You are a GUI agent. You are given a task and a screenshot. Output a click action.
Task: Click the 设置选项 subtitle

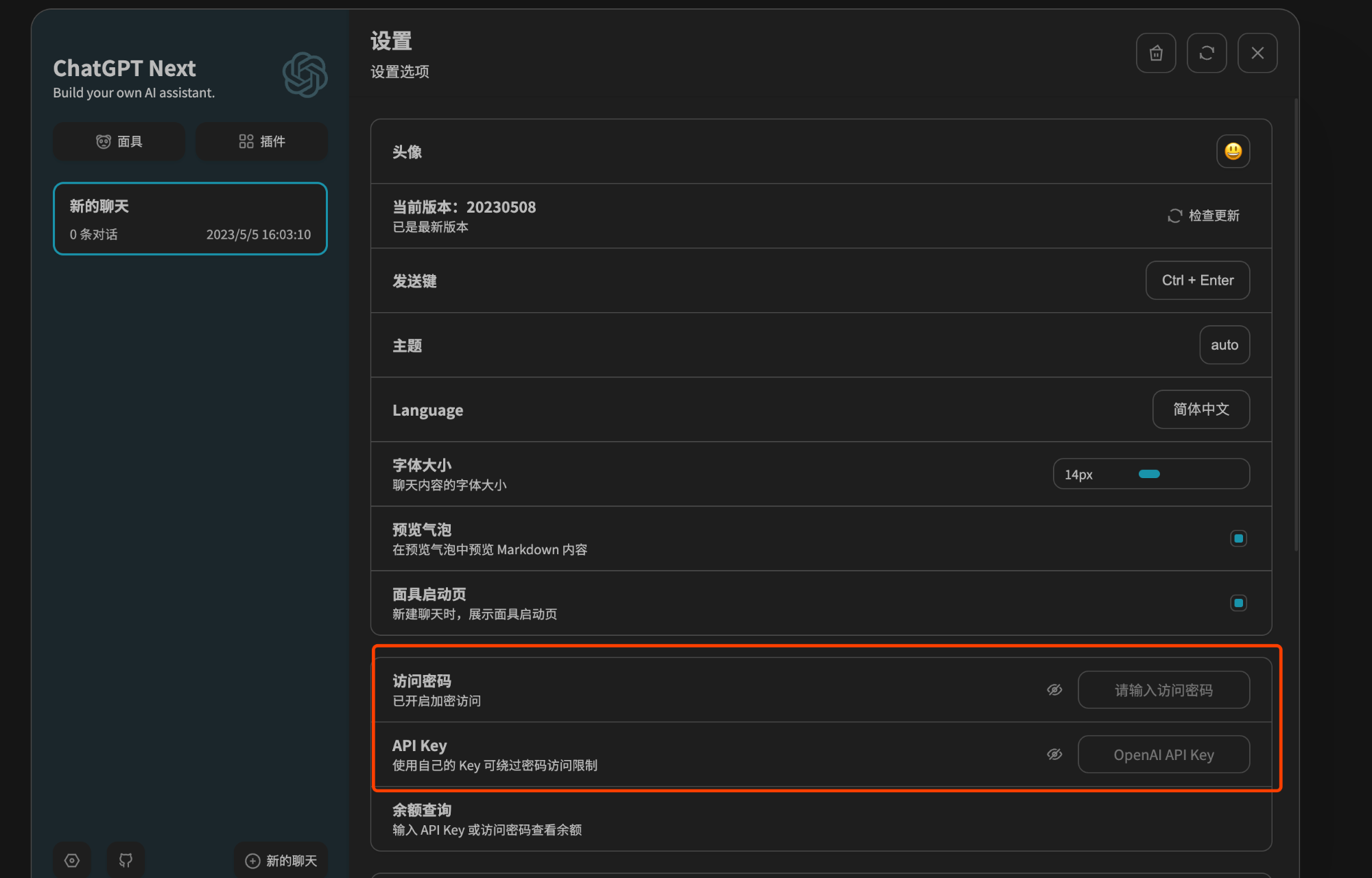[400, 72]
